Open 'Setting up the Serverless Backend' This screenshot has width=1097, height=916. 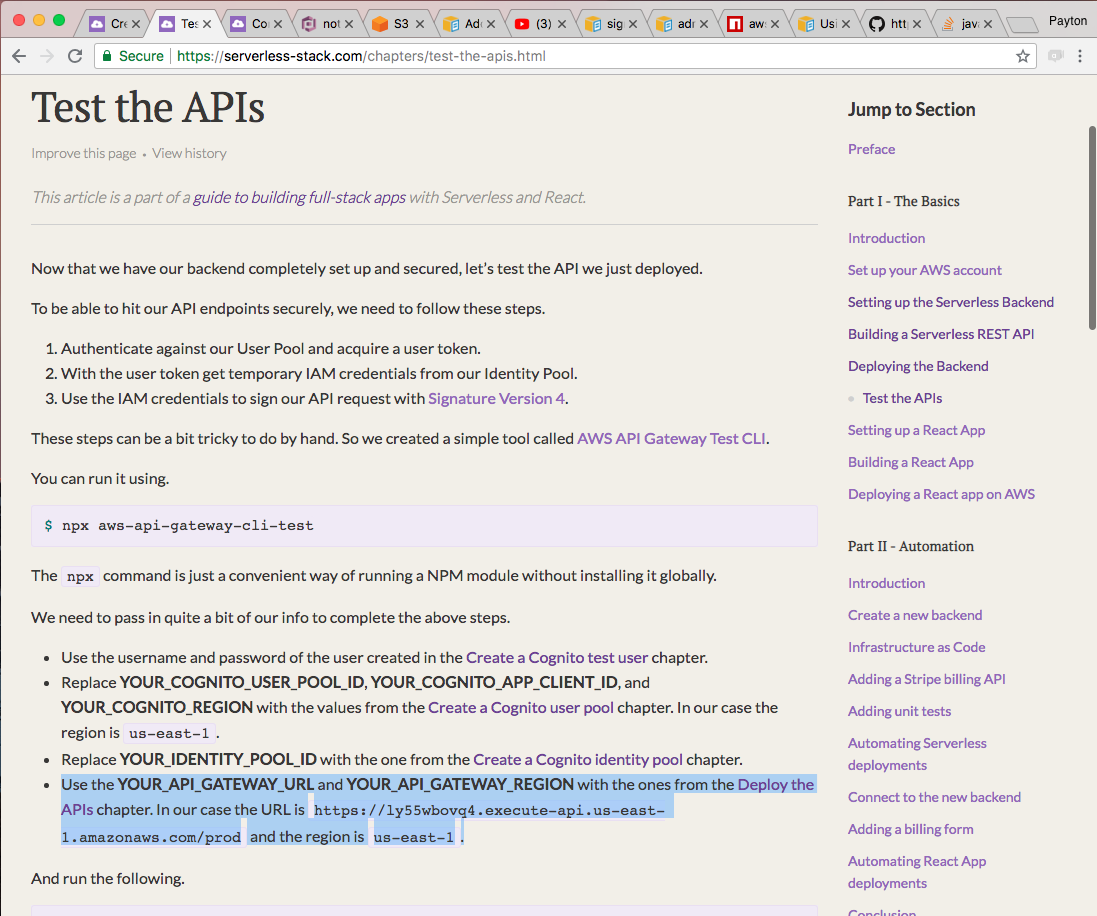[951, 302]
